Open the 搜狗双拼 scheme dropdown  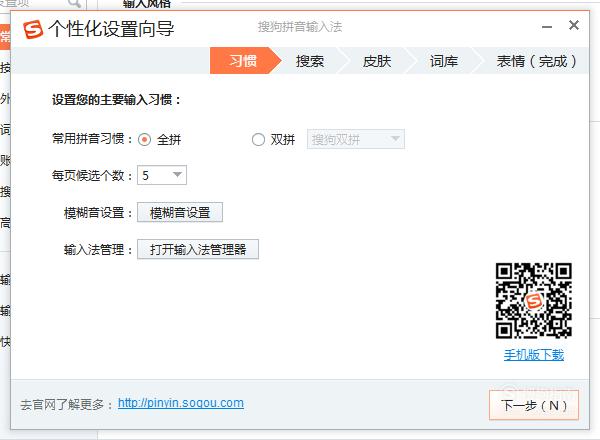point(355,139)
